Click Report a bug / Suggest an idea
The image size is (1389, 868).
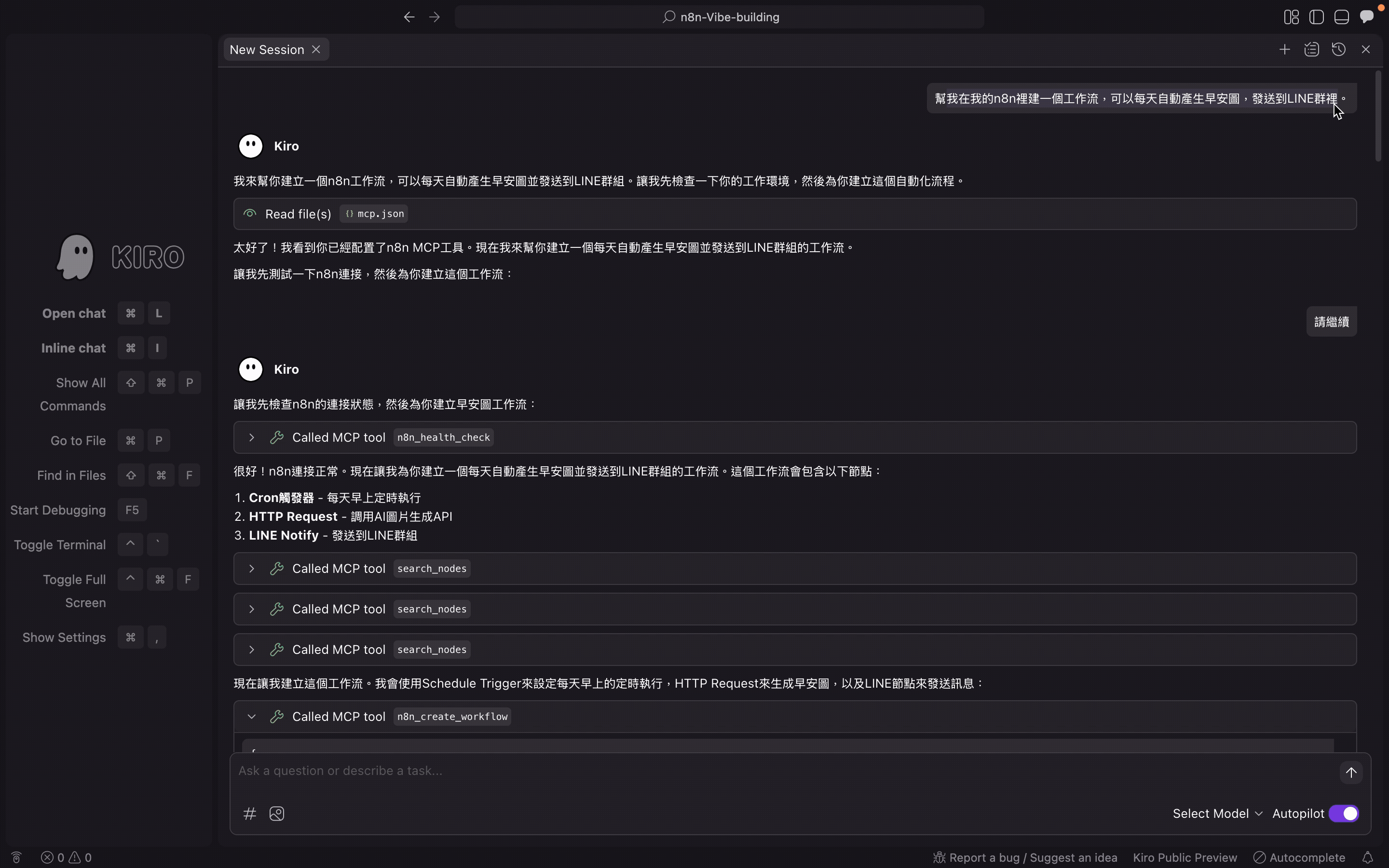1025,858
